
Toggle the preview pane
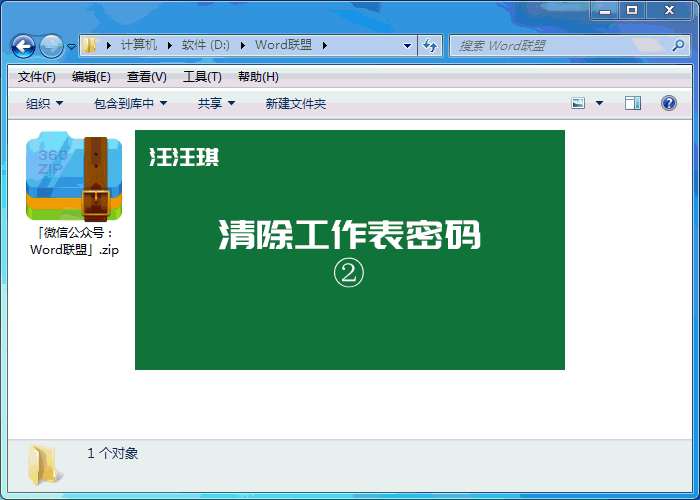coord(633,104)
